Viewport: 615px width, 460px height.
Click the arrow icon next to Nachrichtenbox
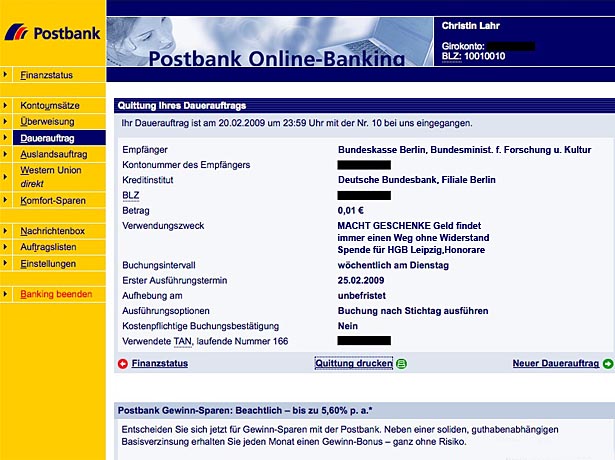click(x=7, y=231)
